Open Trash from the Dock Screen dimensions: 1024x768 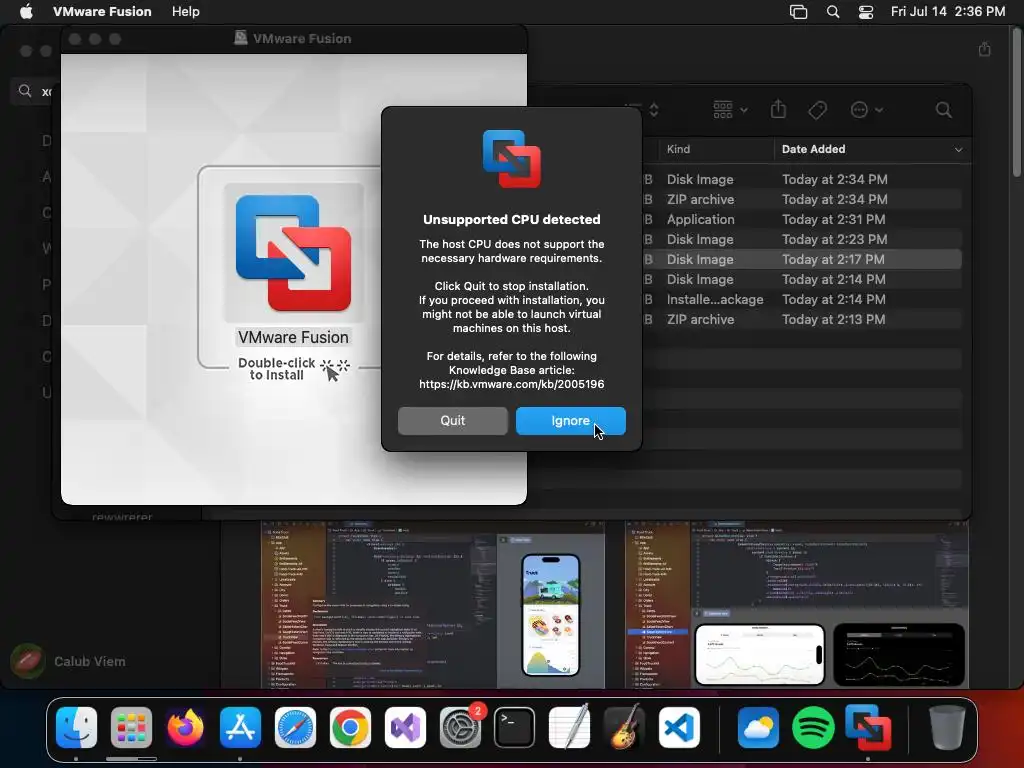coord(947,727)
